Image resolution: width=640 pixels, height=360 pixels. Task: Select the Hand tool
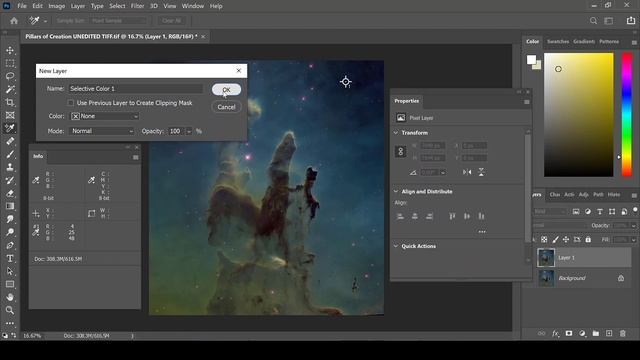pos(10,297)
